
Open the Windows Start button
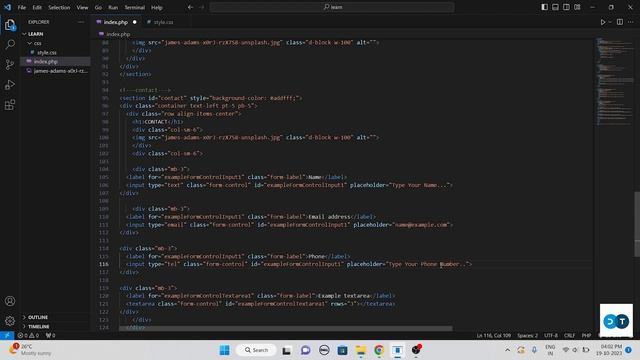click(224, 350)
